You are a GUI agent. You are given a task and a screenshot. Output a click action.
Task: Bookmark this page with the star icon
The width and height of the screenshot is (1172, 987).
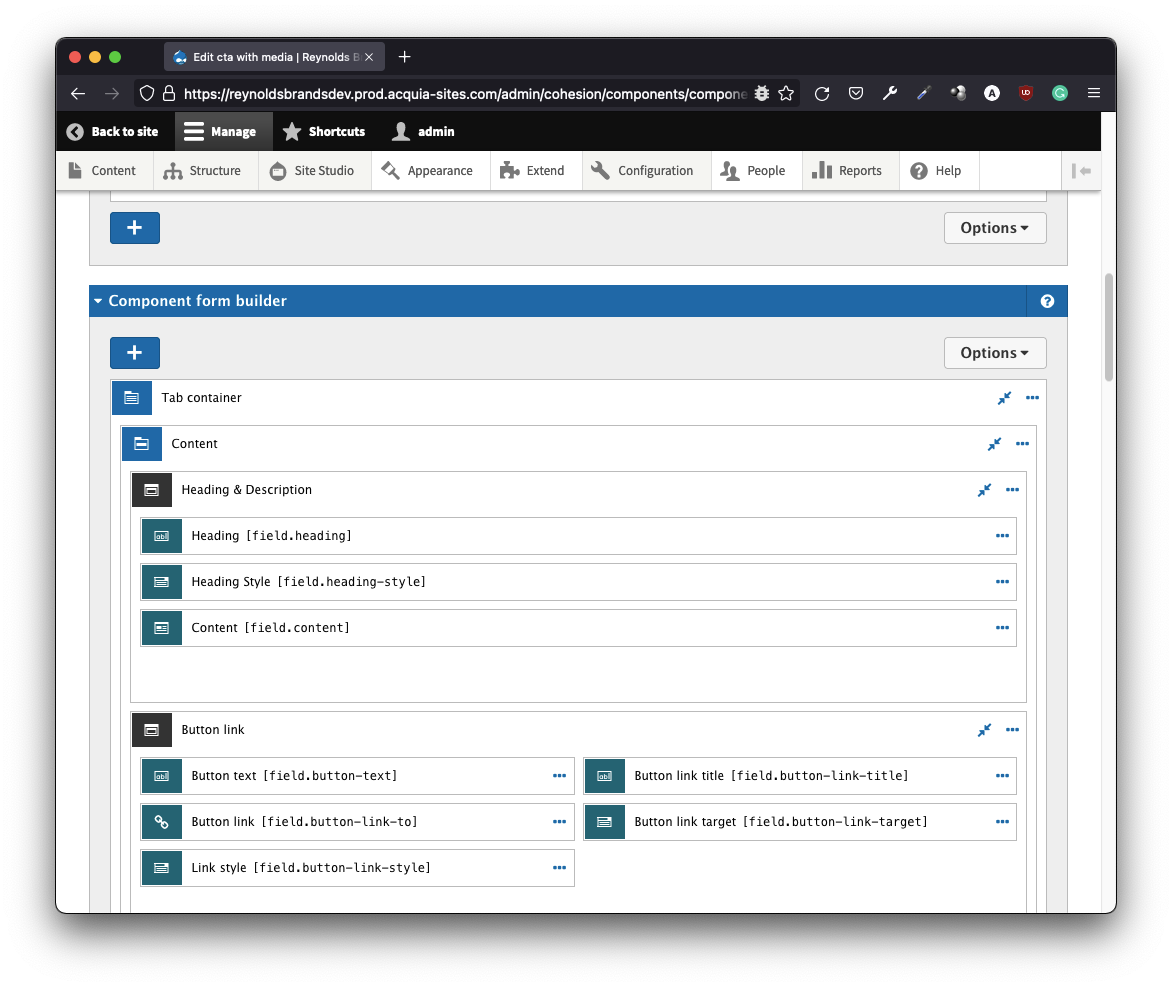(786, 93)
